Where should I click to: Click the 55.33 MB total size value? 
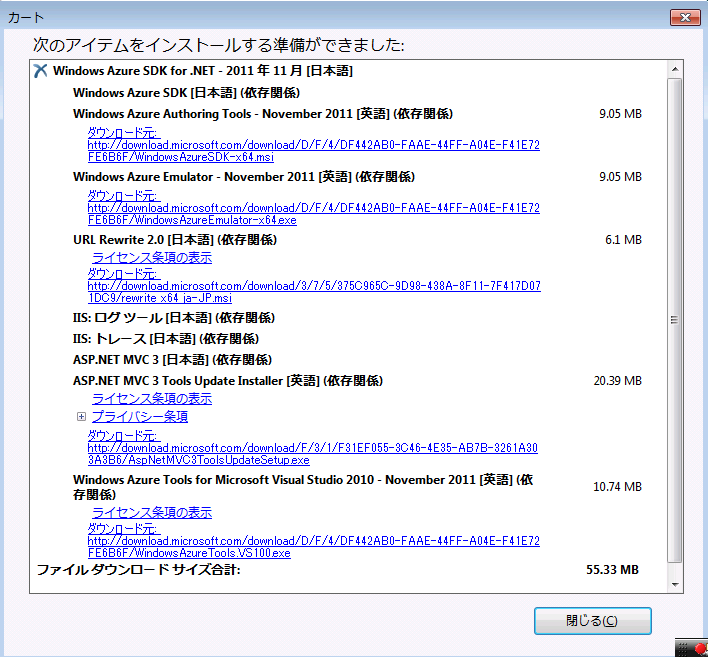(x=612, y=570)
